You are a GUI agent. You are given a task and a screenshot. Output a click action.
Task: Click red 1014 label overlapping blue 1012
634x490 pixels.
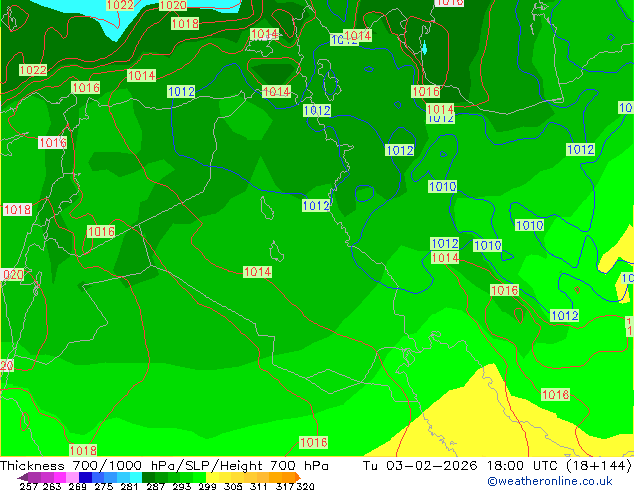[357, 36]
